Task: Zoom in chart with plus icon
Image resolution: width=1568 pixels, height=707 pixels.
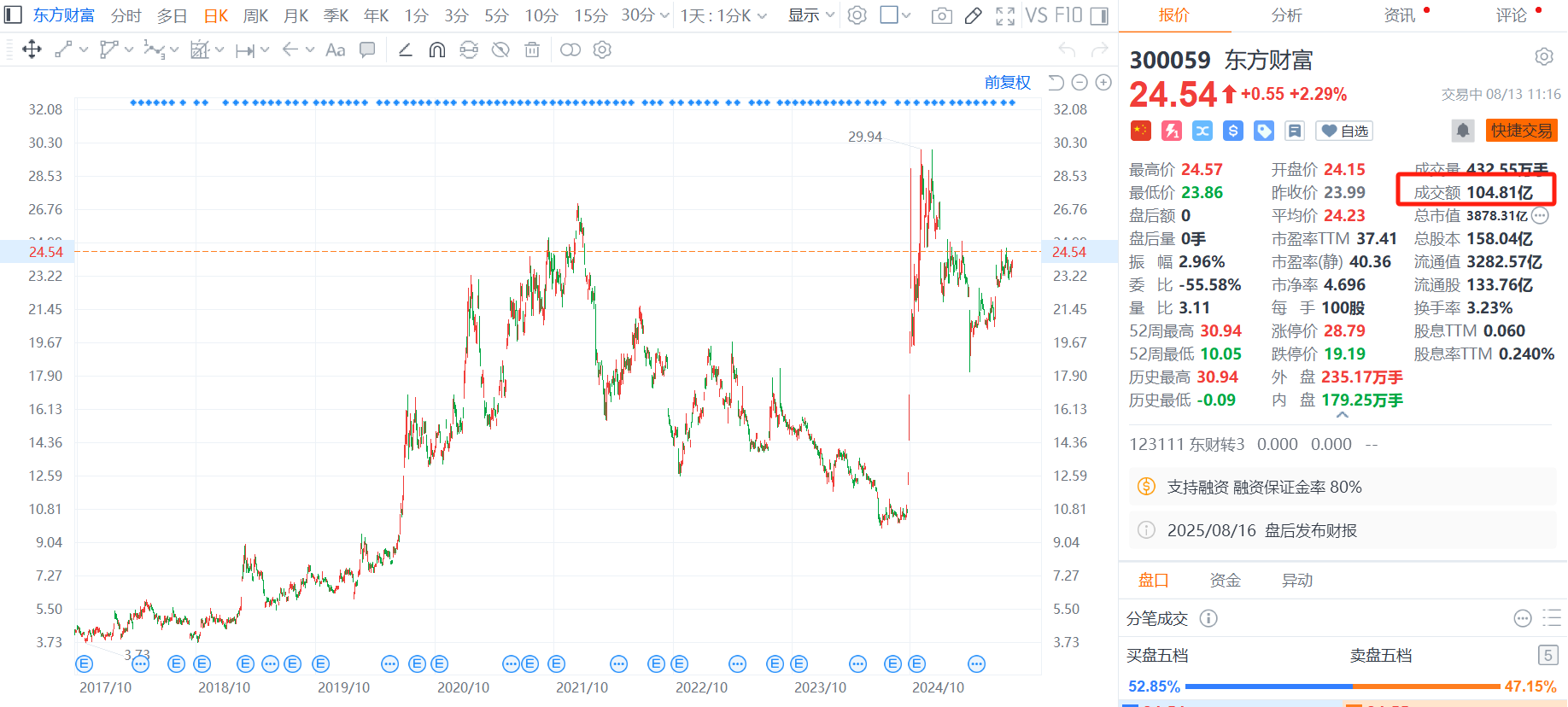Action: pos(1103,82)
